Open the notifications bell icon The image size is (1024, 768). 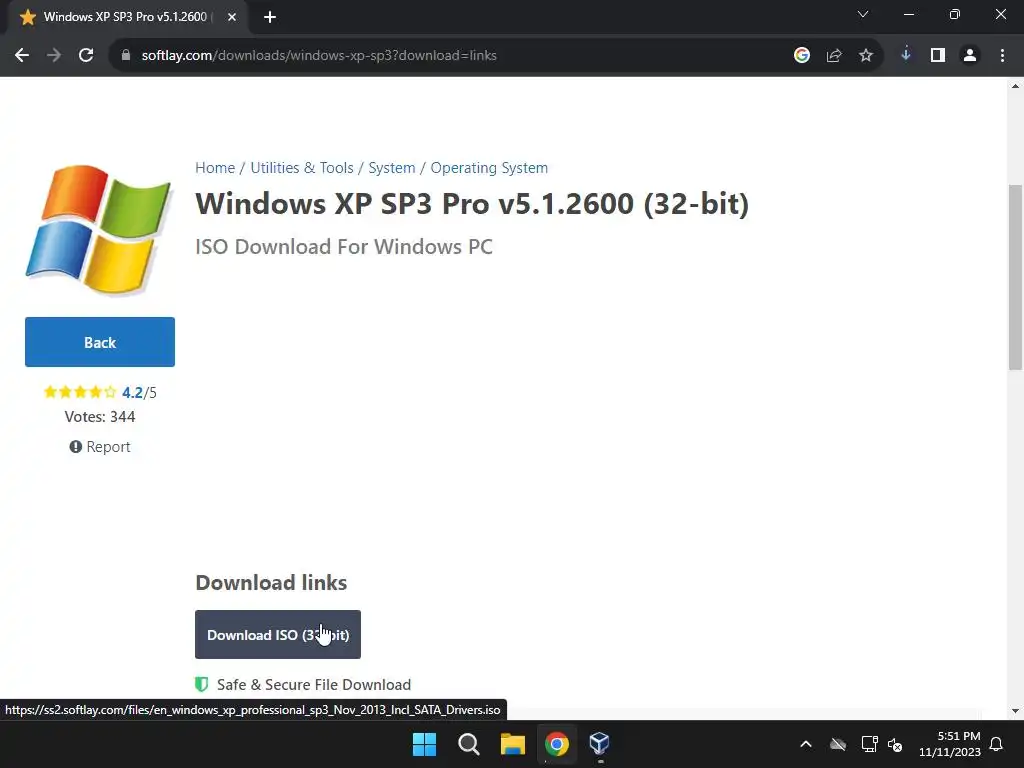point(997,744)
